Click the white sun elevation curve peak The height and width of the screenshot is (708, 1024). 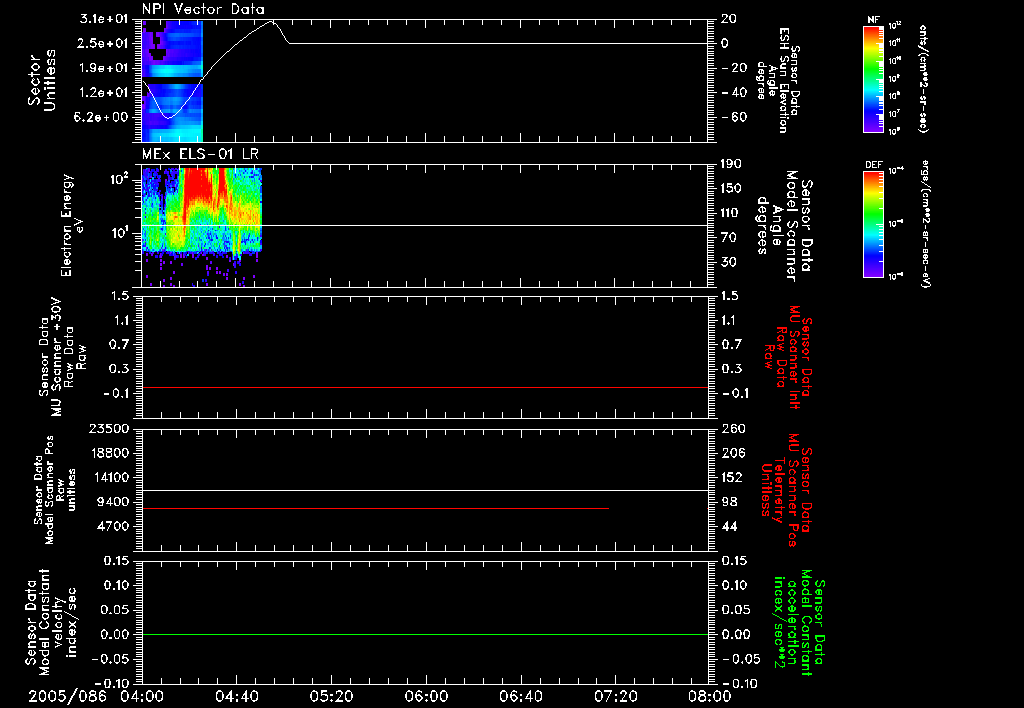click(x=272, y=22)
